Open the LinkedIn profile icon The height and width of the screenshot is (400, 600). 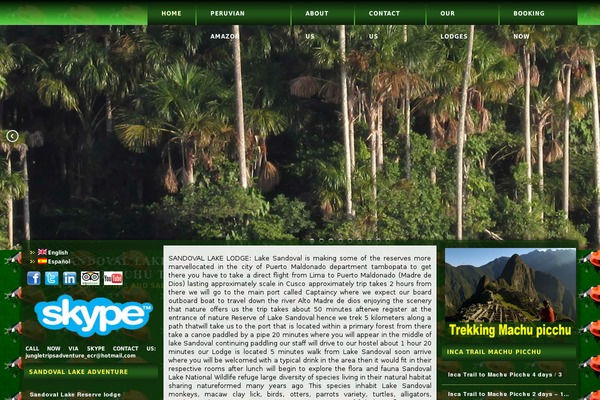point(70,278)
